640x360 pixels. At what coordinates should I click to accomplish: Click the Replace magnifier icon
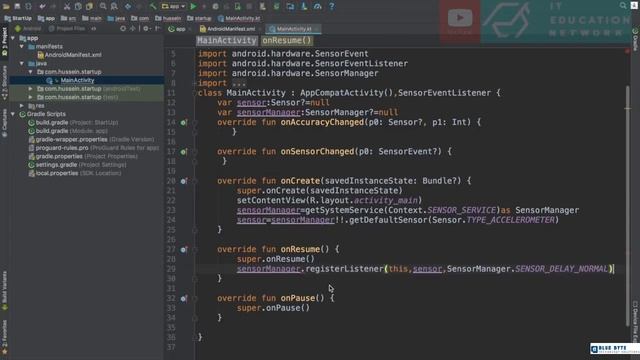click(114, 6)
